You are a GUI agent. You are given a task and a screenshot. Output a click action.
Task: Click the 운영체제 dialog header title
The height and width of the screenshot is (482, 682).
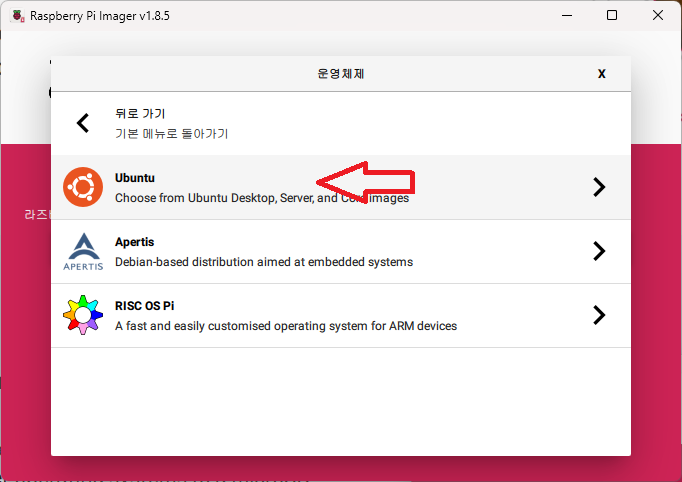tap(341, 74)
